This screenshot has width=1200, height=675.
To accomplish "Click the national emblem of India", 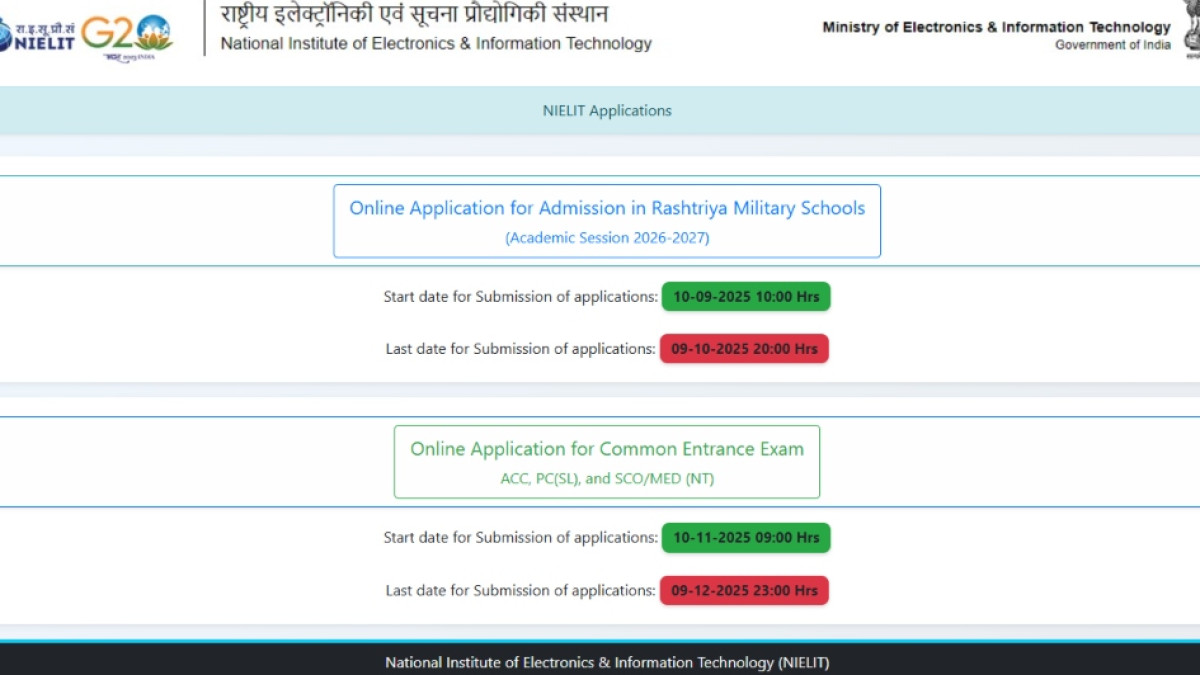I will (1190, 27).
